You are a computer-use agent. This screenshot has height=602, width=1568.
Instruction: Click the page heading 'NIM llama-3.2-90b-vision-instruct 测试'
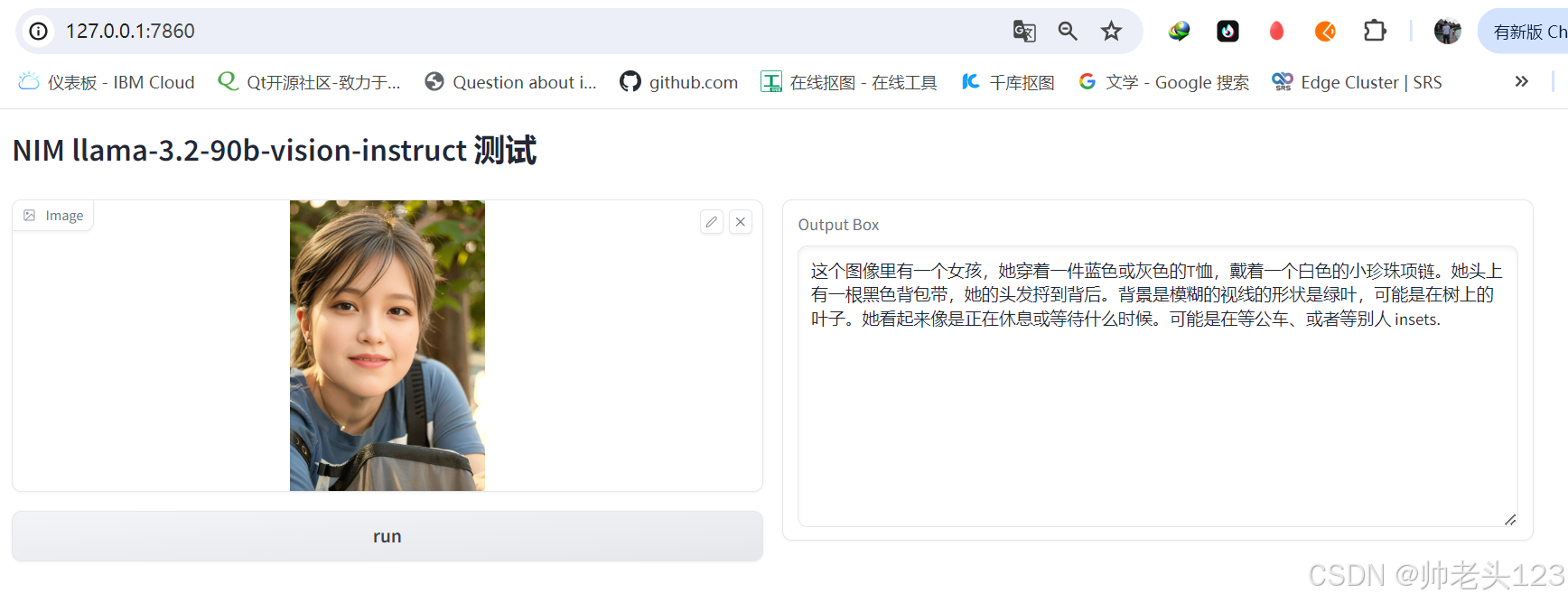[275, 150]
